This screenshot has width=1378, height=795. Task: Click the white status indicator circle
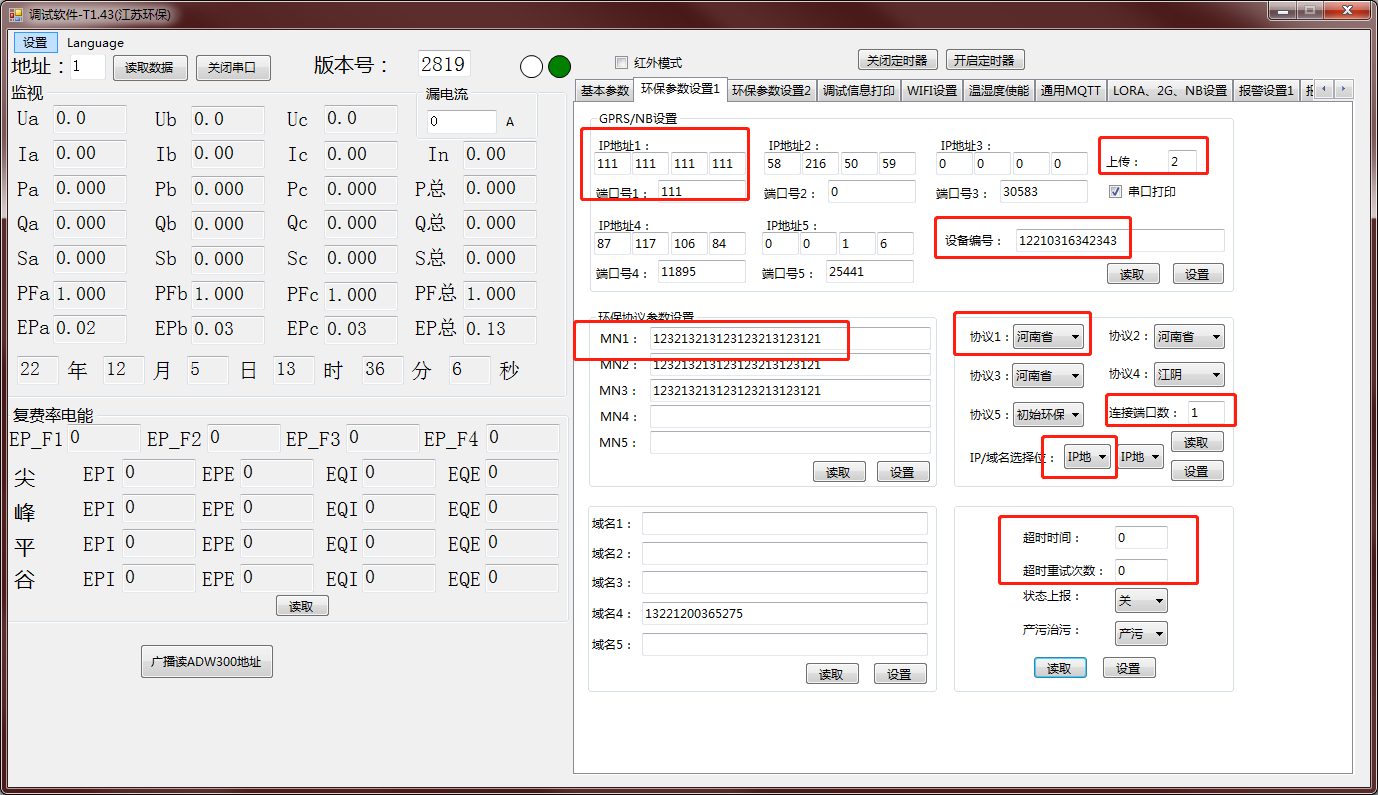tap(531, 67)
